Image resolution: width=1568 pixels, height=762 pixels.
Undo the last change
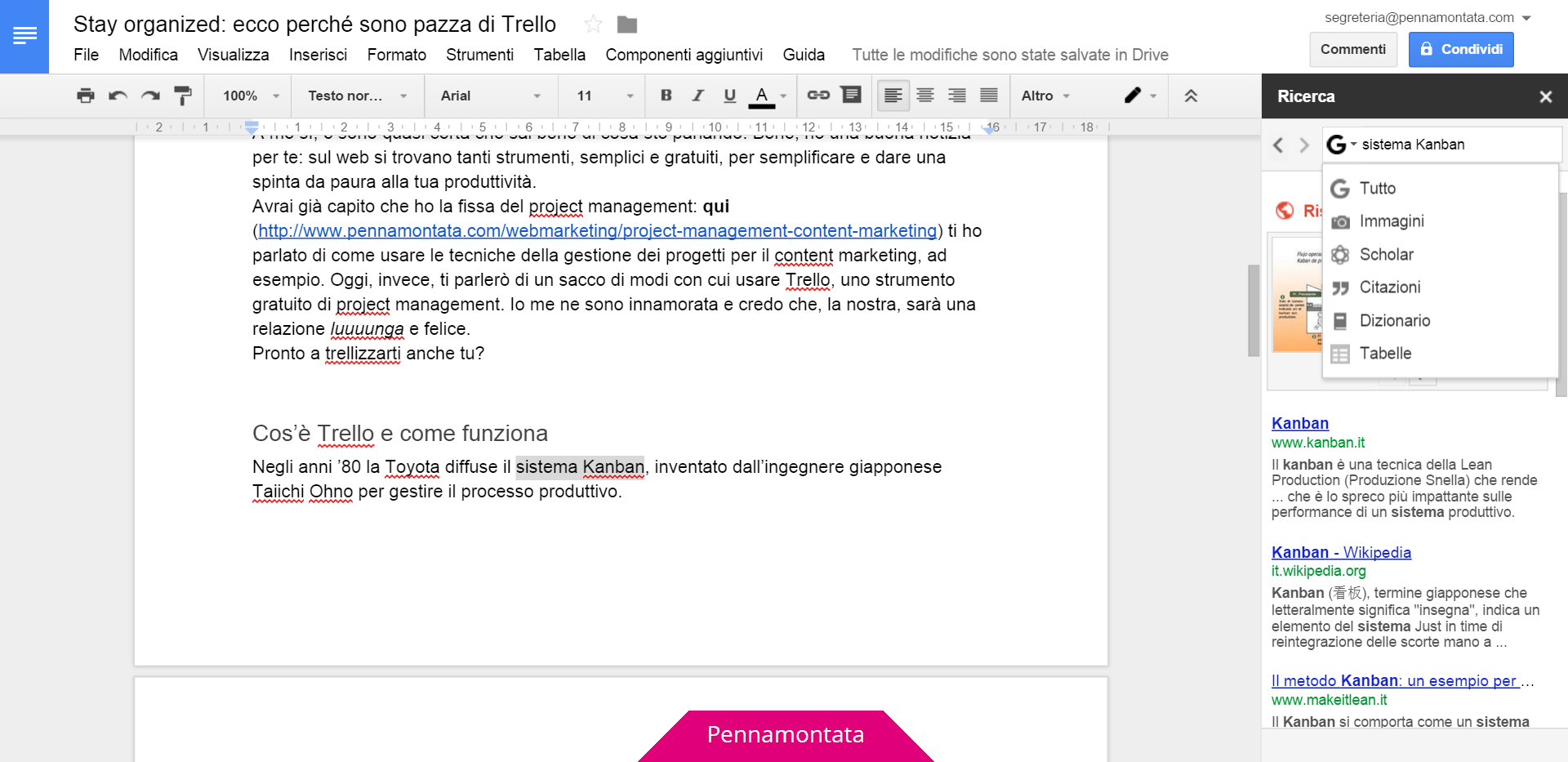coord(118,96)
